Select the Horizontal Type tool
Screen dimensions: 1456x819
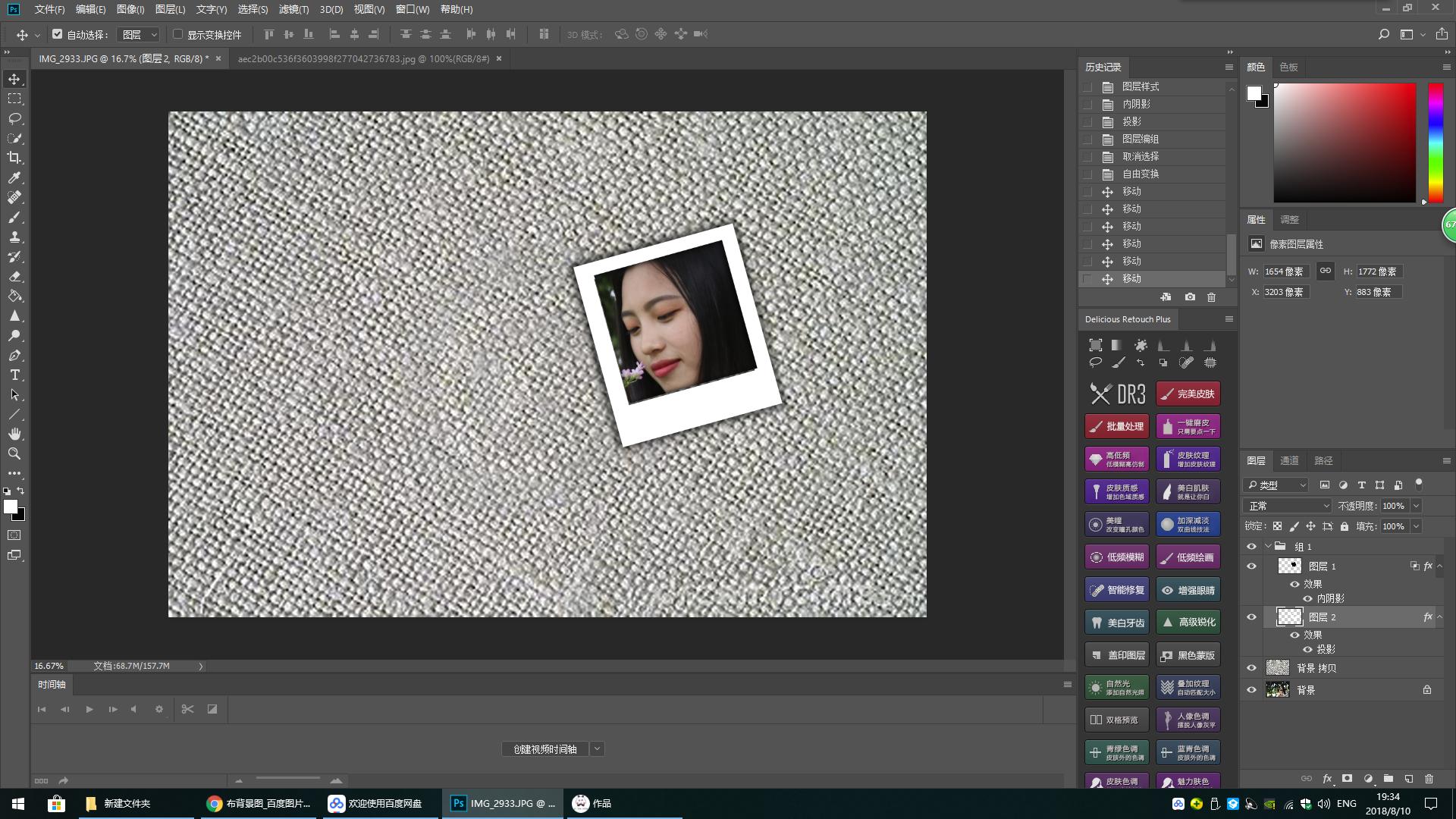14,375
